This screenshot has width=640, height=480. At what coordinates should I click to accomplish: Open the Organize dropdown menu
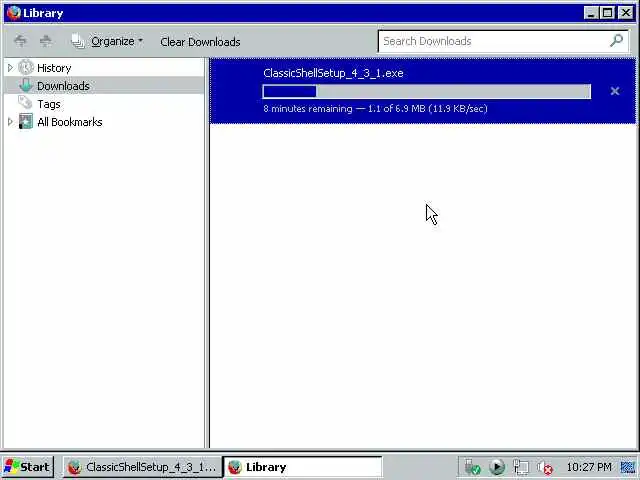107,41
